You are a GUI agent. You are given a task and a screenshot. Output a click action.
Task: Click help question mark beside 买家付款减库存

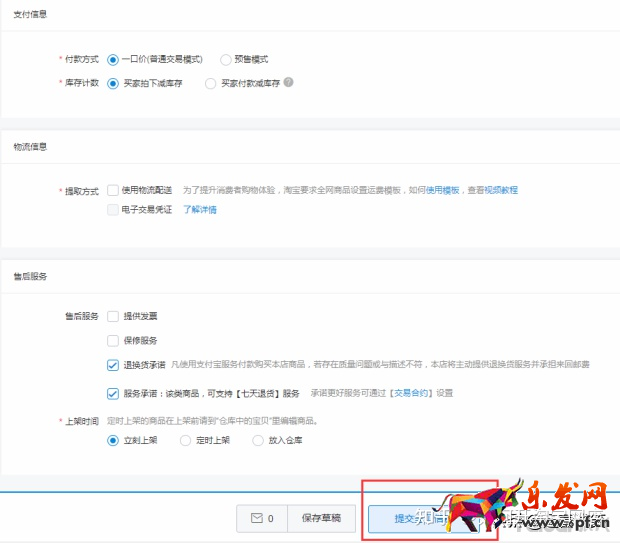[288, 83]
